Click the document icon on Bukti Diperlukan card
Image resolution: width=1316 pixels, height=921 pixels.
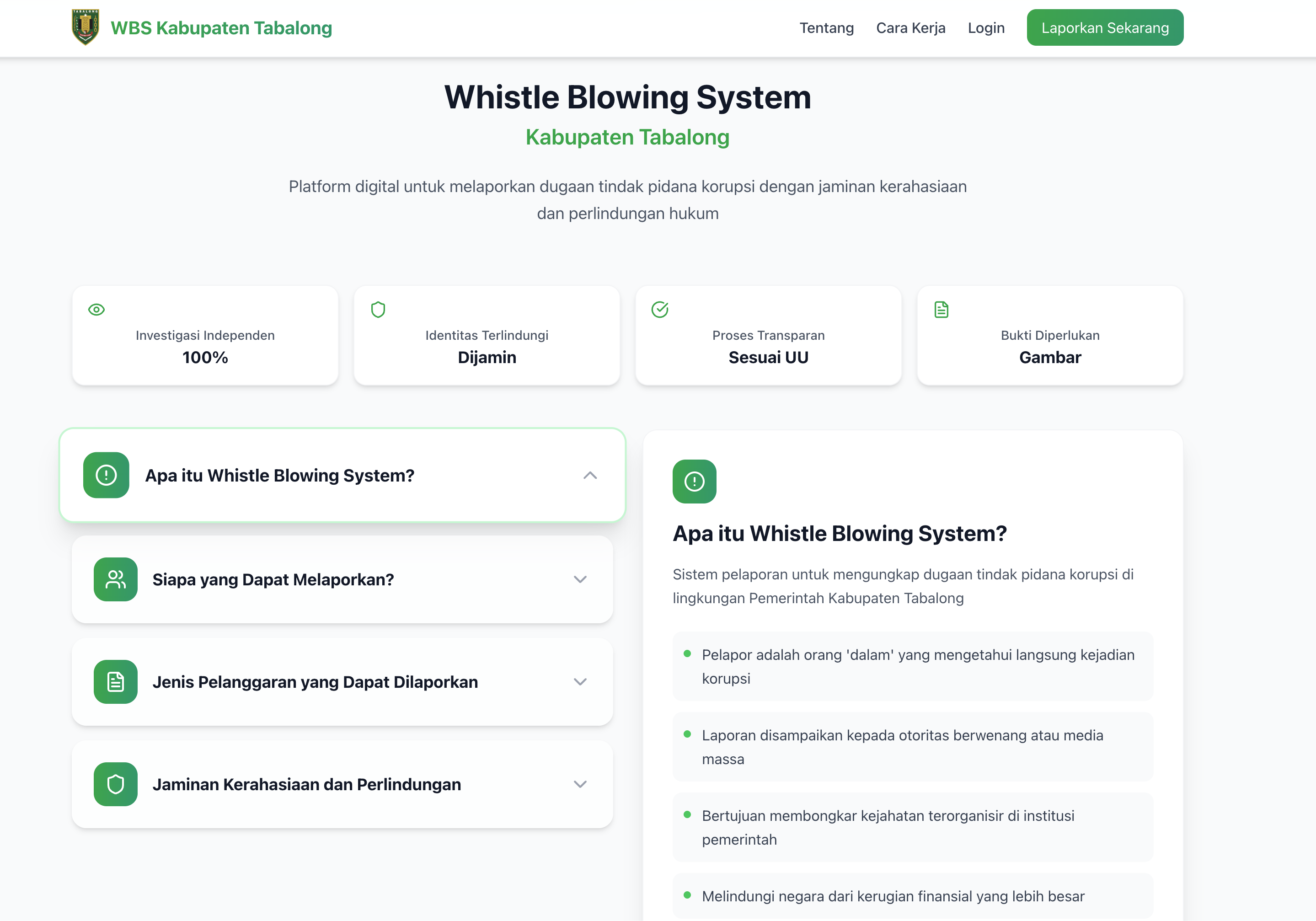point(941,310)
